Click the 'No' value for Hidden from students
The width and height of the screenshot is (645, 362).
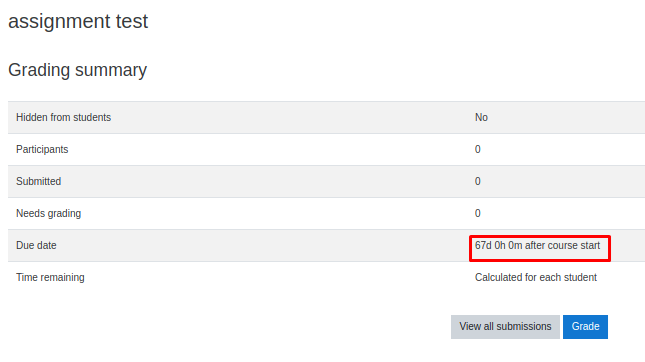pyautogui.click(x=481, y=117)
